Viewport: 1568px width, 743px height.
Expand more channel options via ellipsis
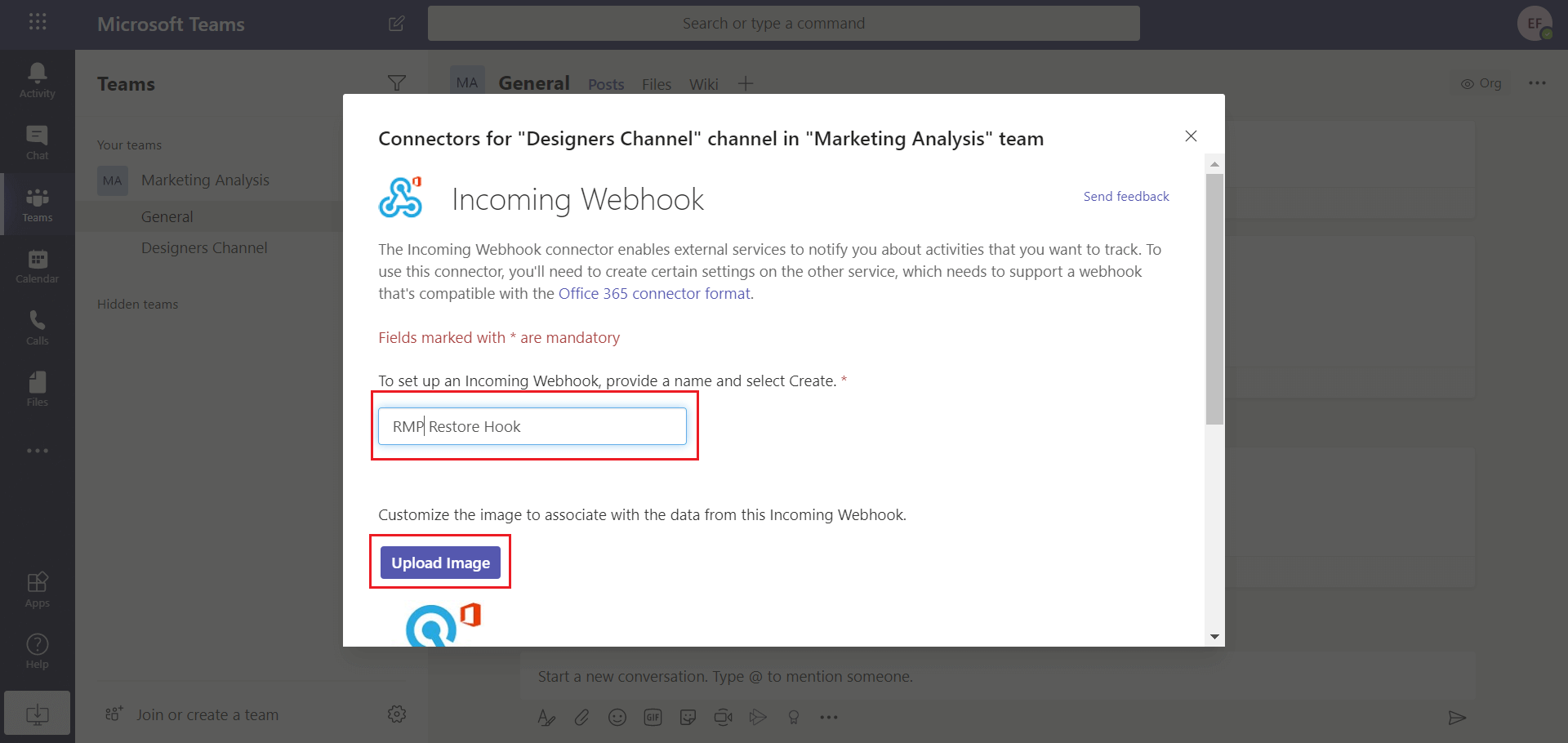click(x=1538, y=82)
